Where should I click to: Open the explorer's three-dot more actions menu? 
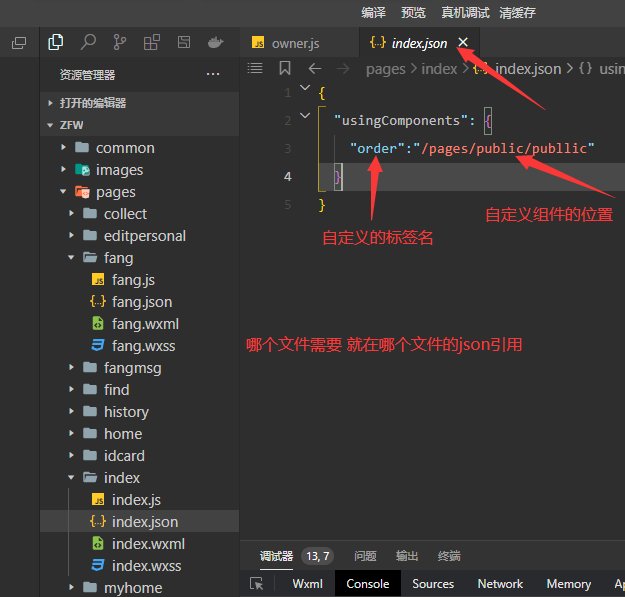point(212,74)
